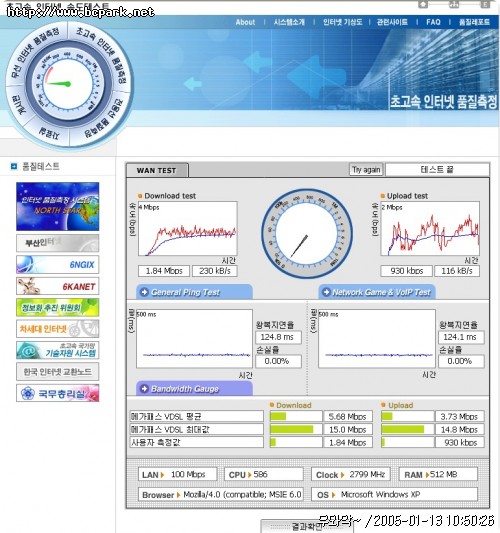Click the 결과확인 button
This screenshot has height=533, width=500.
[307, 526]
